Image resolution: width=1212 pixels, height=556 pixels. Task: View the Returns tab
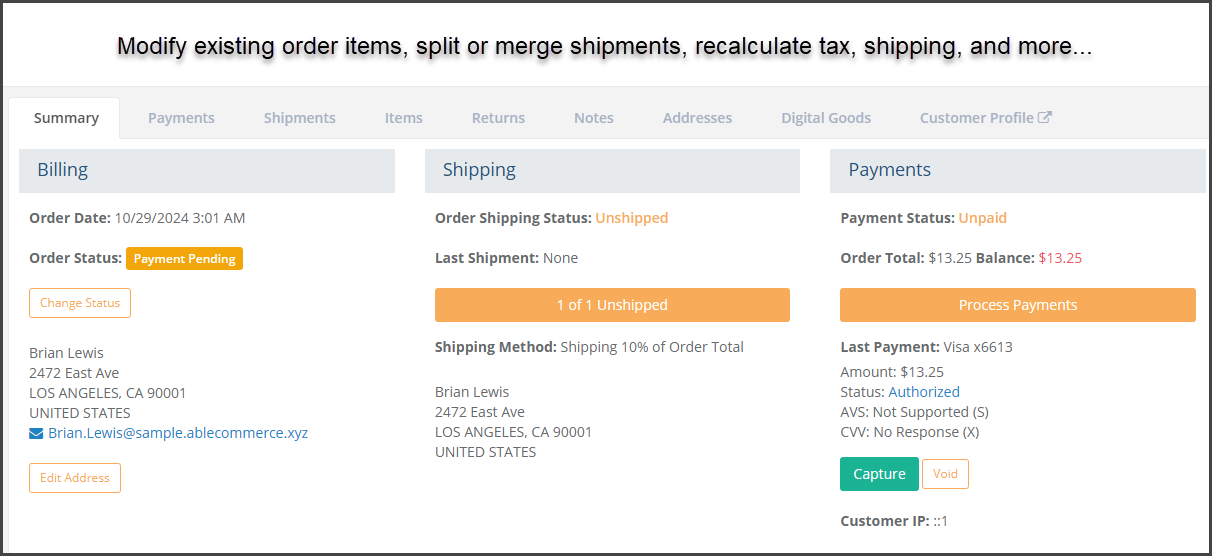click(x=498, y=118)
